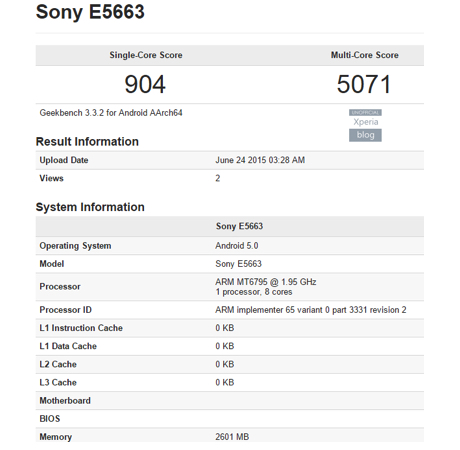This screenshot has width=460, height=450.
Task: Select the L1 Data Cache label
Action: click(x=68, y=346)
